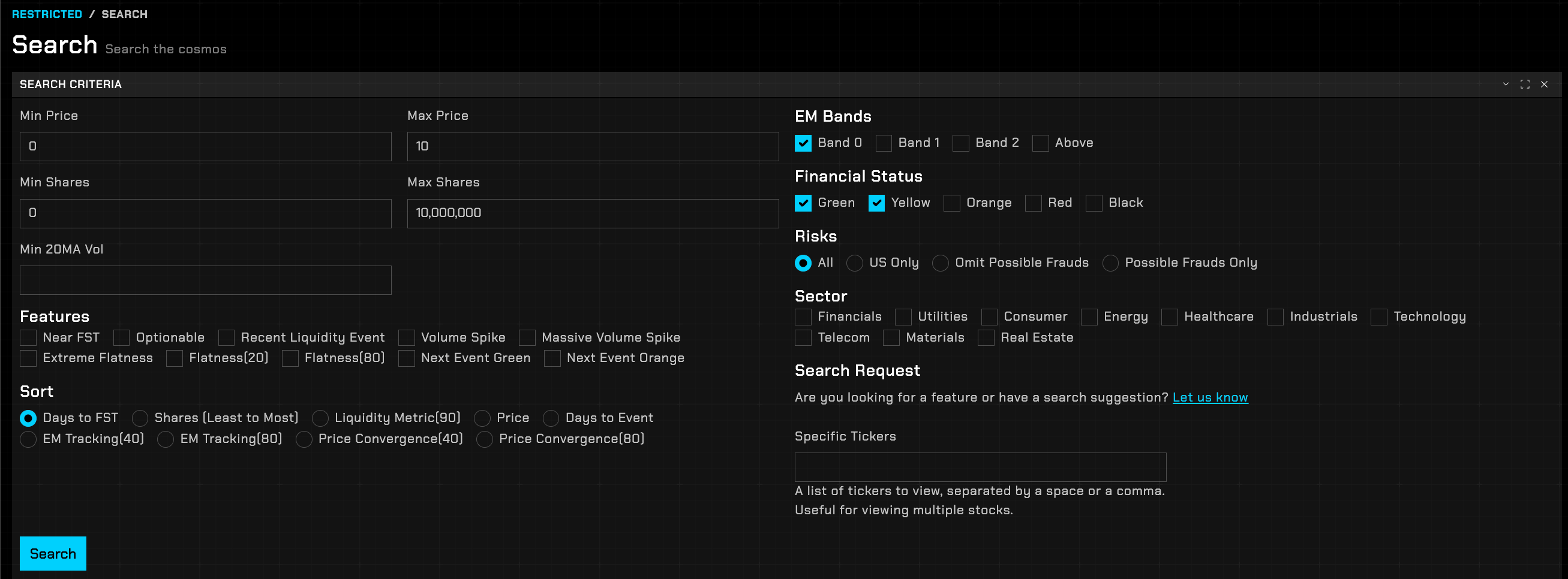
Task: Select Possible Frauds Only option
Action: pos(1110,263)
